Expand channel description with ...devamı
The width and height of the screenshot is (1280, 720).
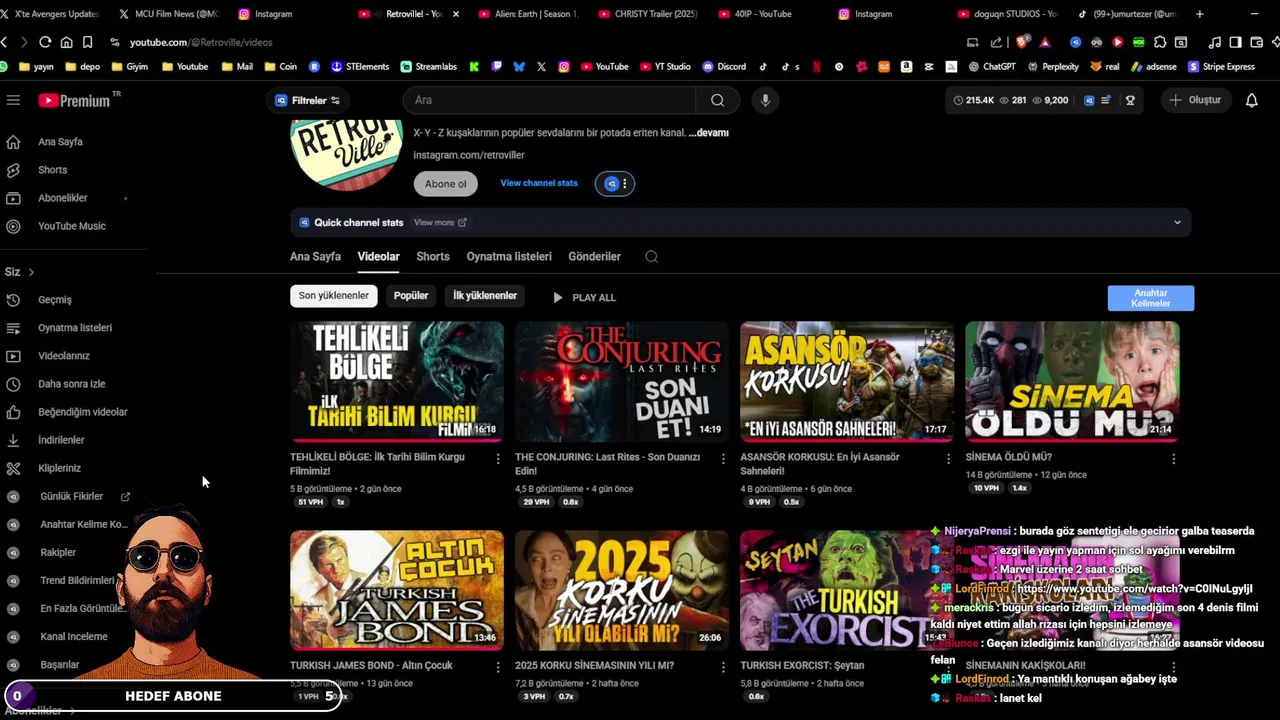708,133
